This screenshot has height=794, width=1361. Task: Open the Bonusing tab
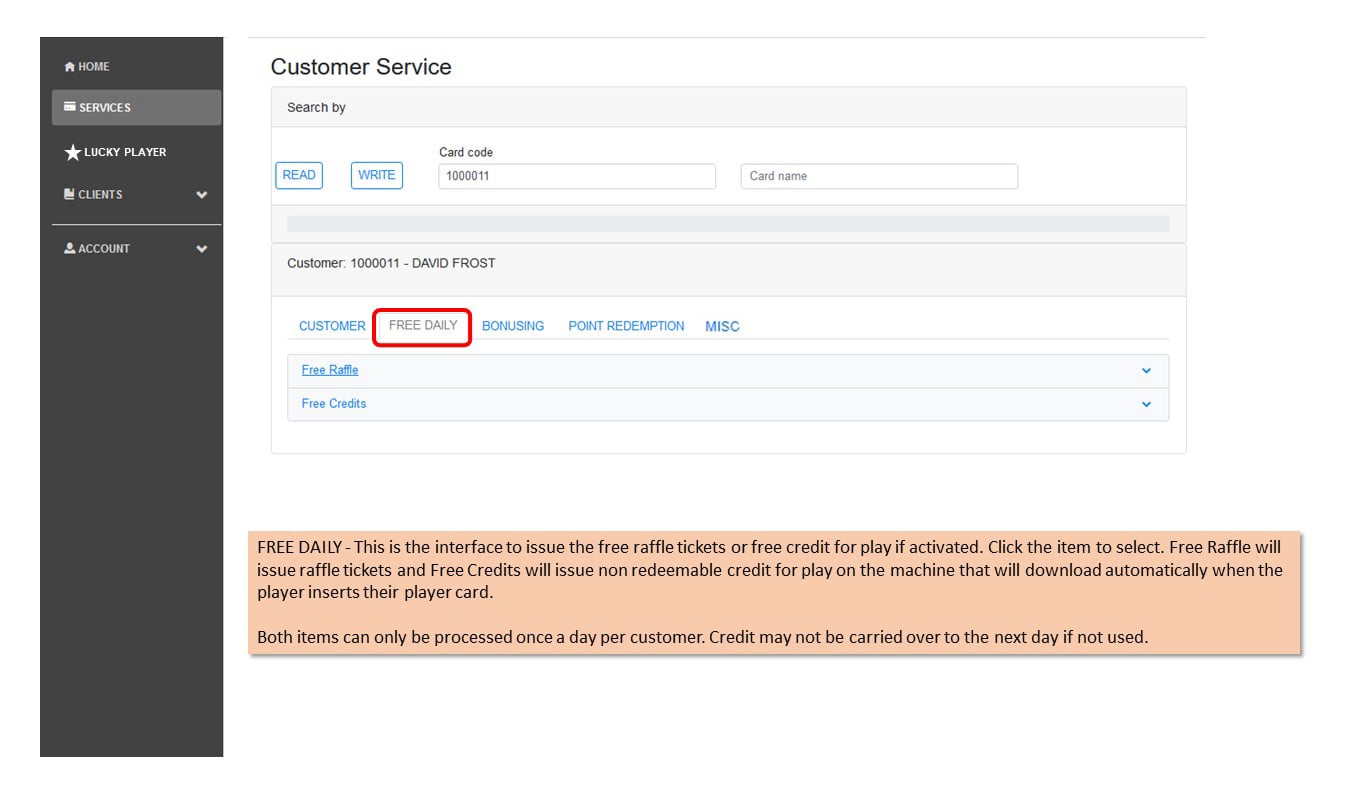tap(513, 326)
